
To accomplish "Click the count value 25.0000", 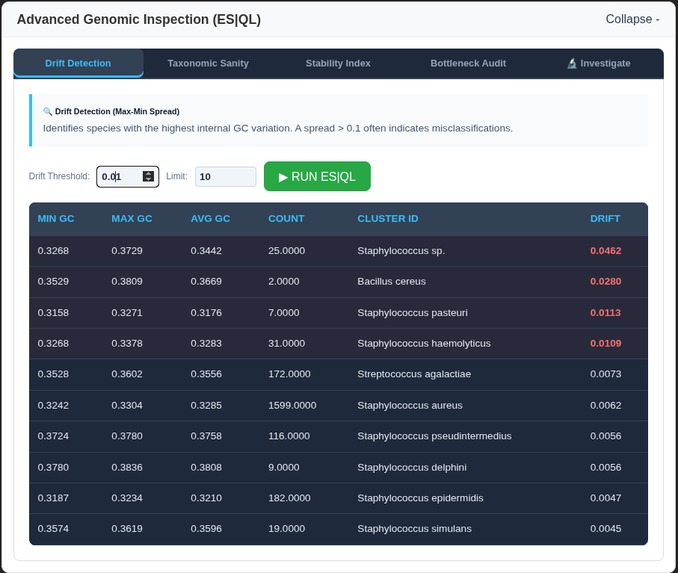I will pyautogui.click(x=287, y=251).
